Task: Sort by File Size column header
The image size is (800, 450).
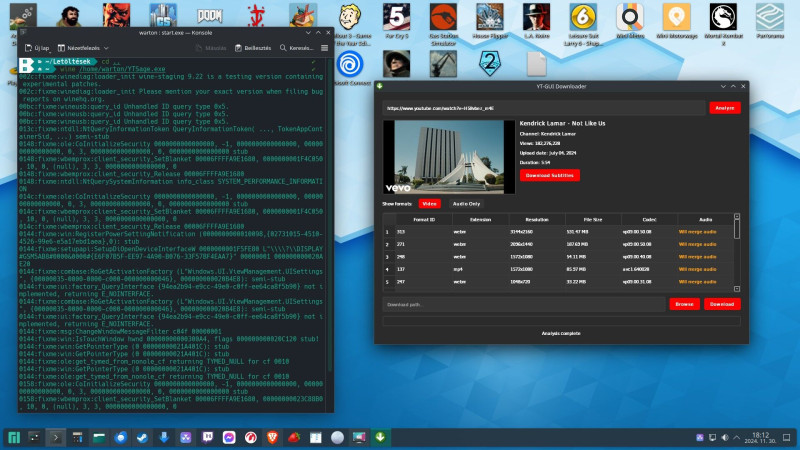Action: 593,219
